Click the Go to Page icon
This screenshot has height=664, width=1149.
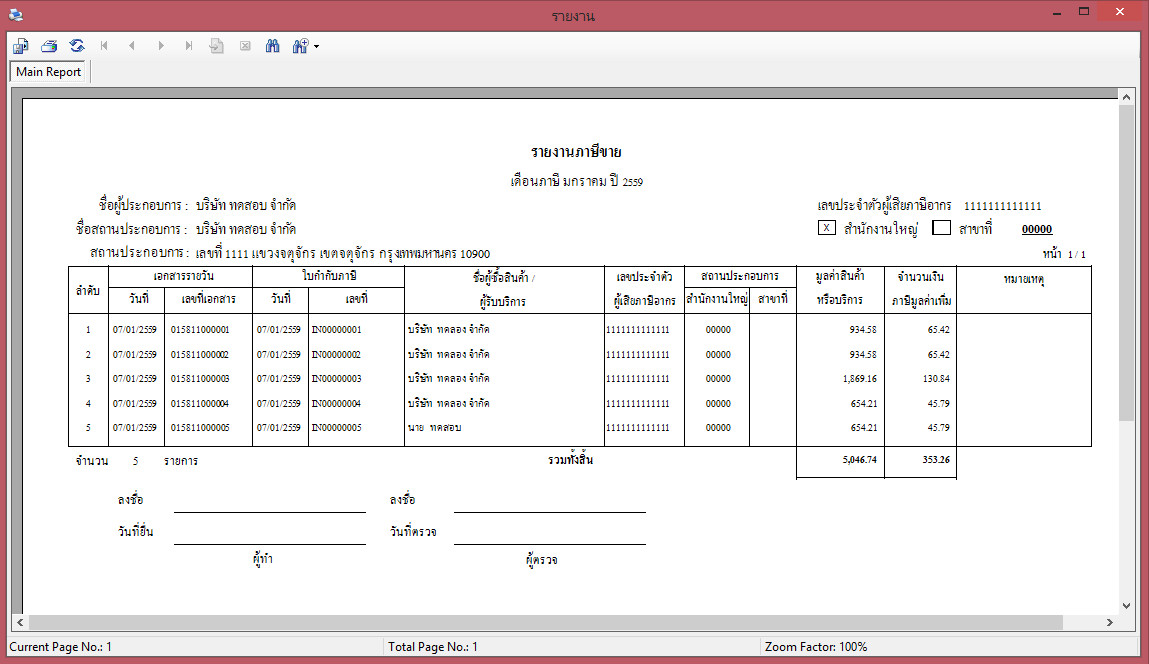(x=216, y=46)
